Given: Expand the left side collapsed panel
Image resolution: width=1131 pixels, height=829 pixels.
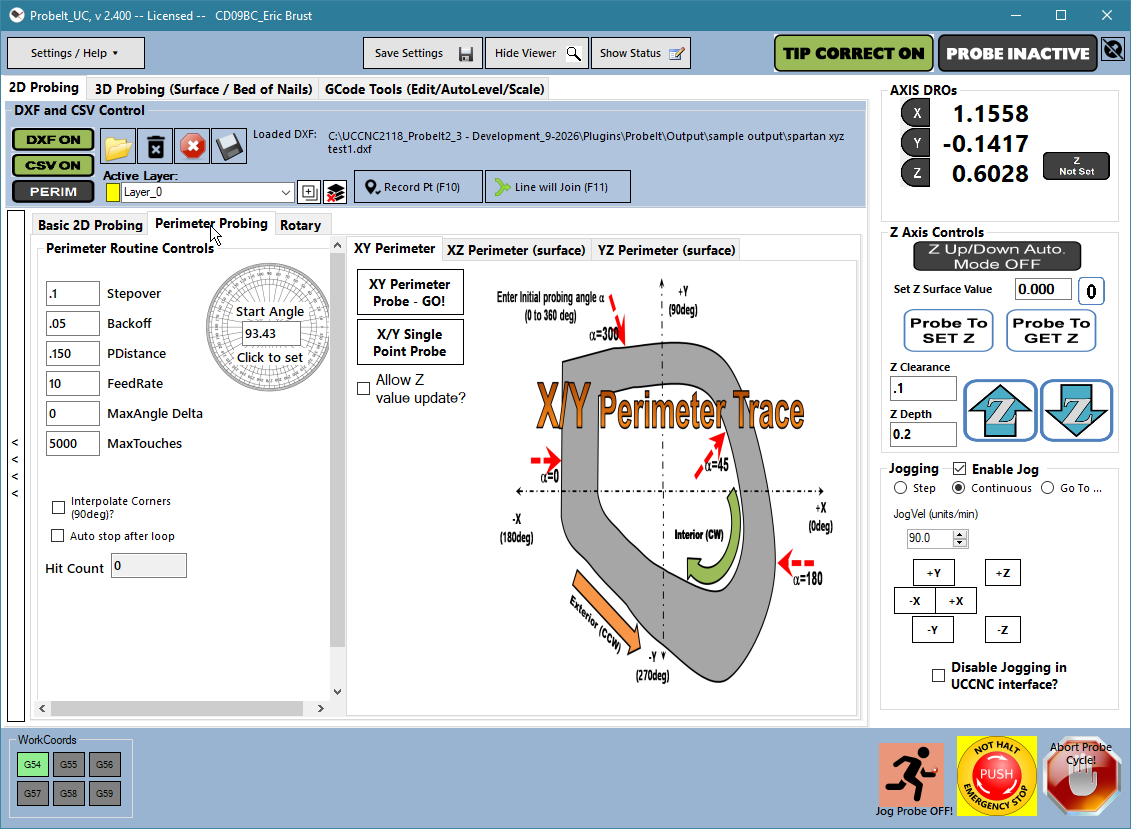Looking at the screenshot, I should 15,467.
